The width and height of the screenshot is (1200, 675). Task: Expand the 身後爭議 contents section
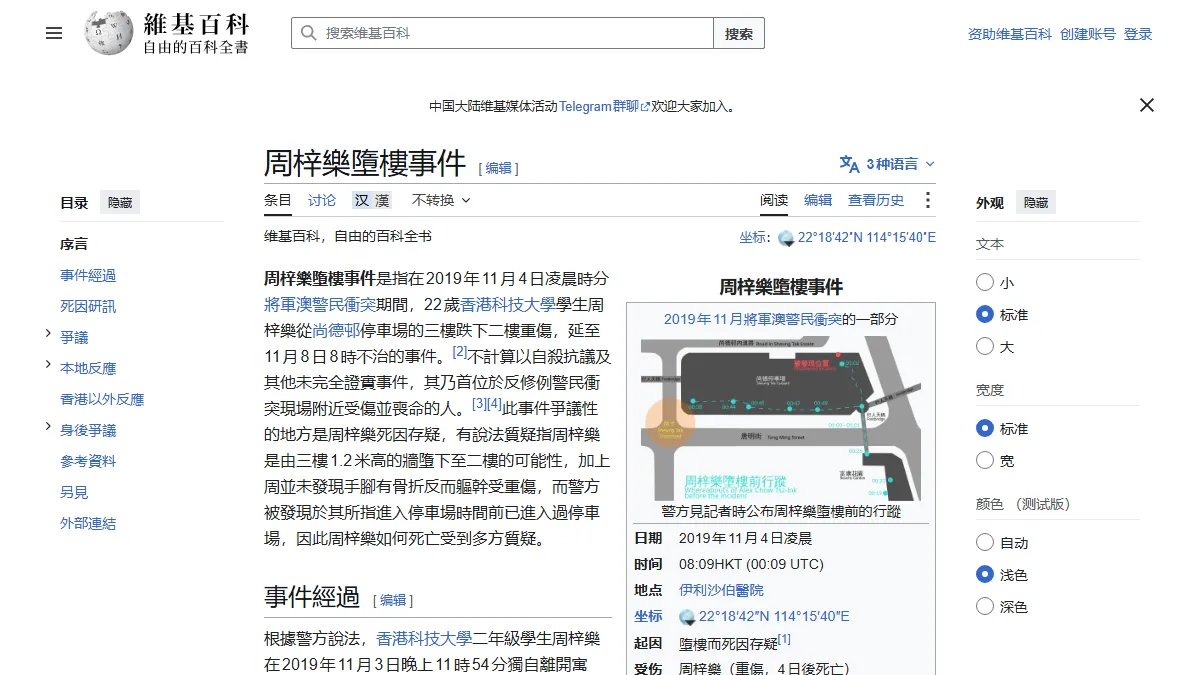[x=48, y=427]
